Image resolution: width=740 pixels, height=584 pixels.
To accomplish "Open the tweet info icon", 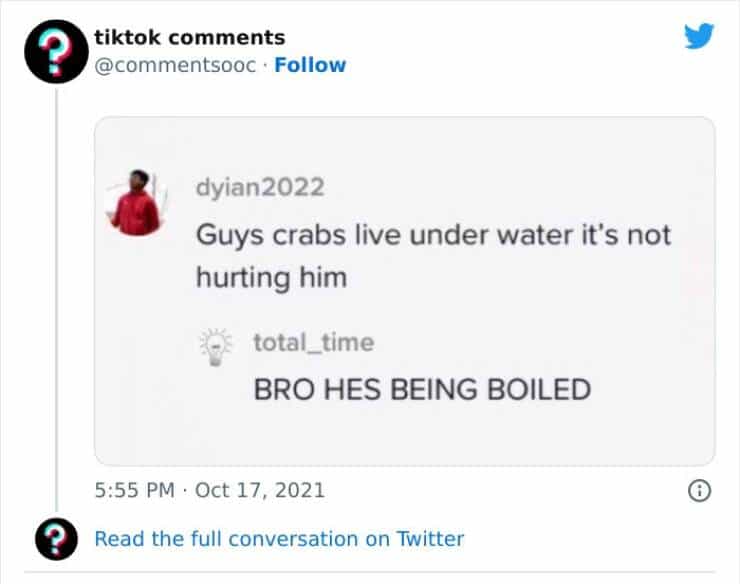I will (701, 491).
